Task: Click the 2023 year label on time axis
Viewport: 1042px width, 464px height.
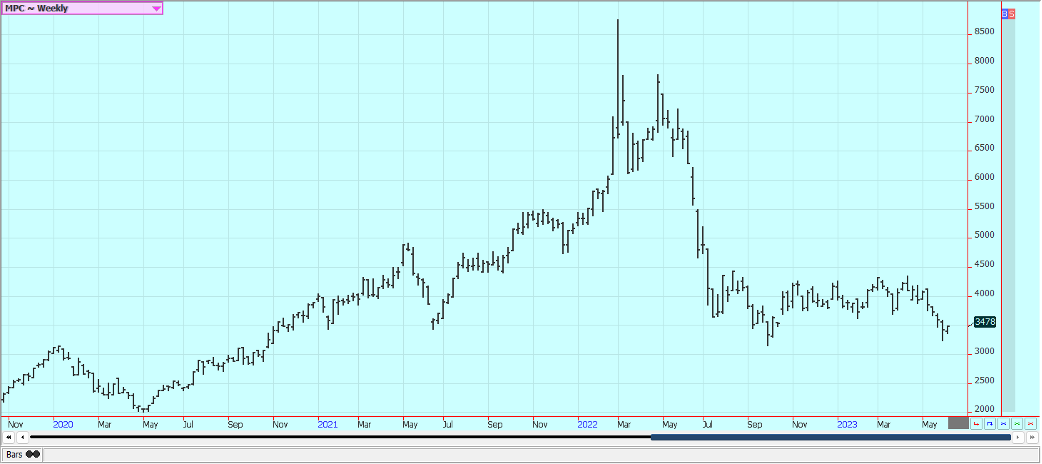Action: click(847, 424)
